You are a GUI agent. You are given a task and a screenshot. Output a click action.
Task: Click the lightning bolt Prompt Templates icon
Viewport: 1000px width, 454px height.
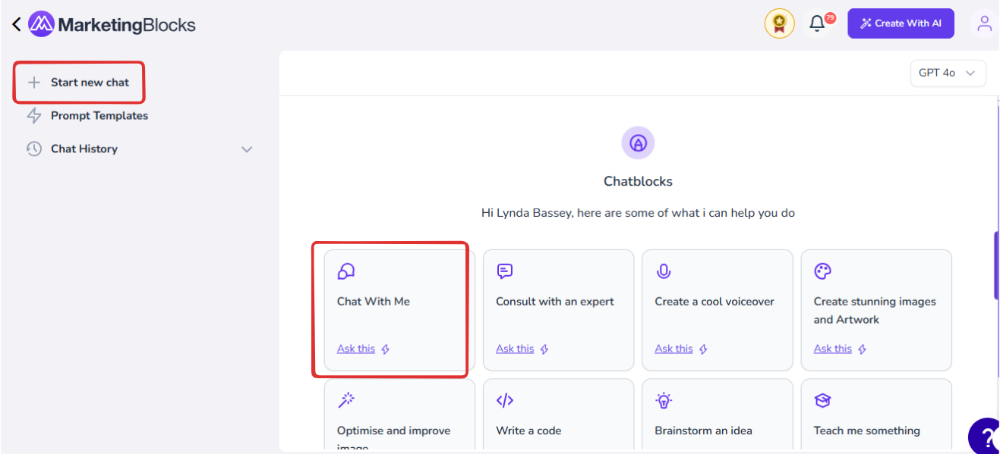pos(34,116)
